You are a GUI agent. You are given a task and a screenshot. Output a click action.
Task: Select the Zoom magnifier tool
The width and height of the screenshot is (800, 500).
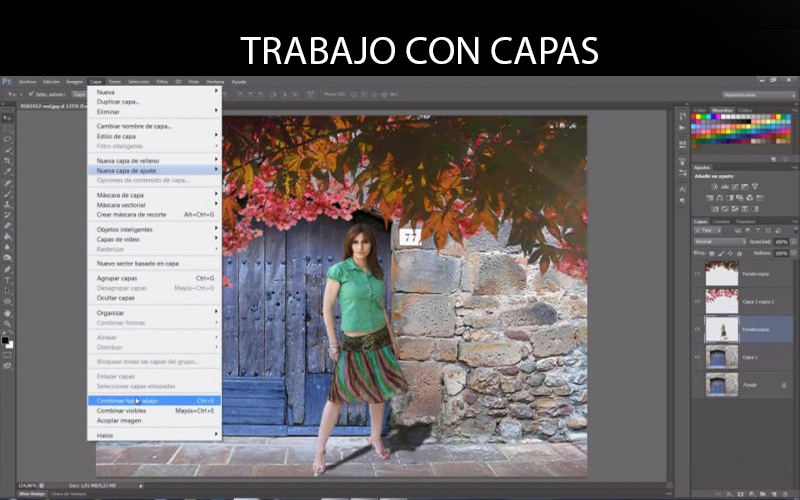click(x=7, y=322)
